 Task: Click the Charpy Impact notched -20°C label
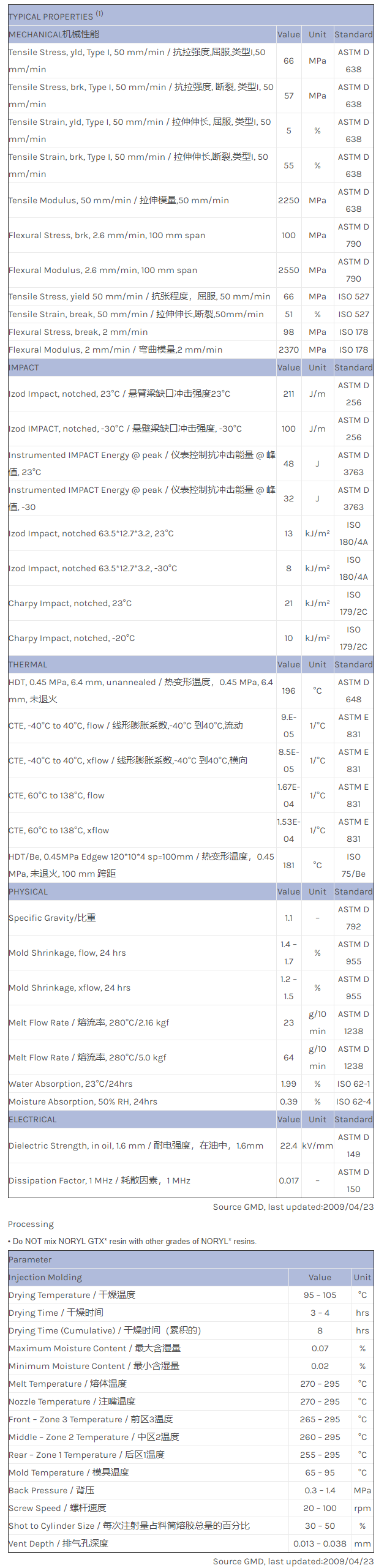pos(72,638)
